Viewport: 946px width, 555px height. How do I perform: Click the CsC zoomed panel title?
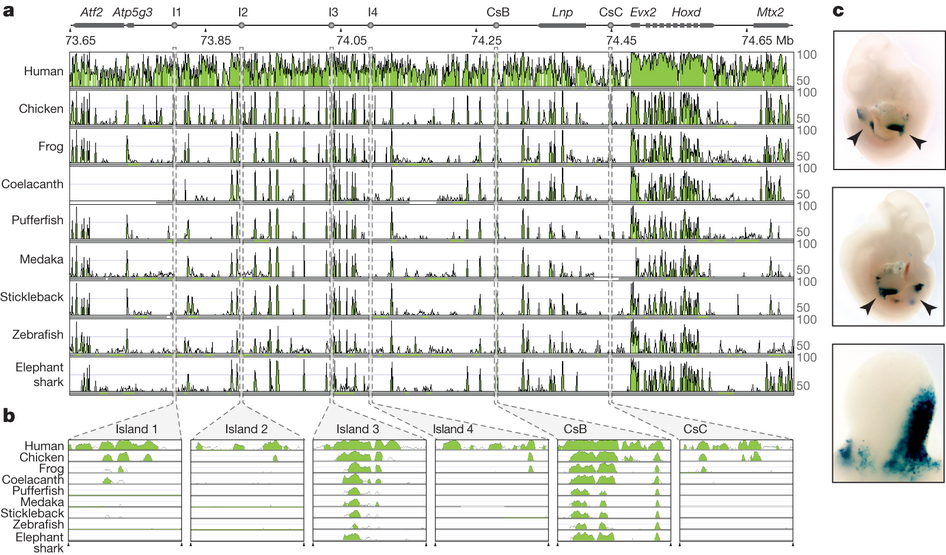[x=695, y=429]
